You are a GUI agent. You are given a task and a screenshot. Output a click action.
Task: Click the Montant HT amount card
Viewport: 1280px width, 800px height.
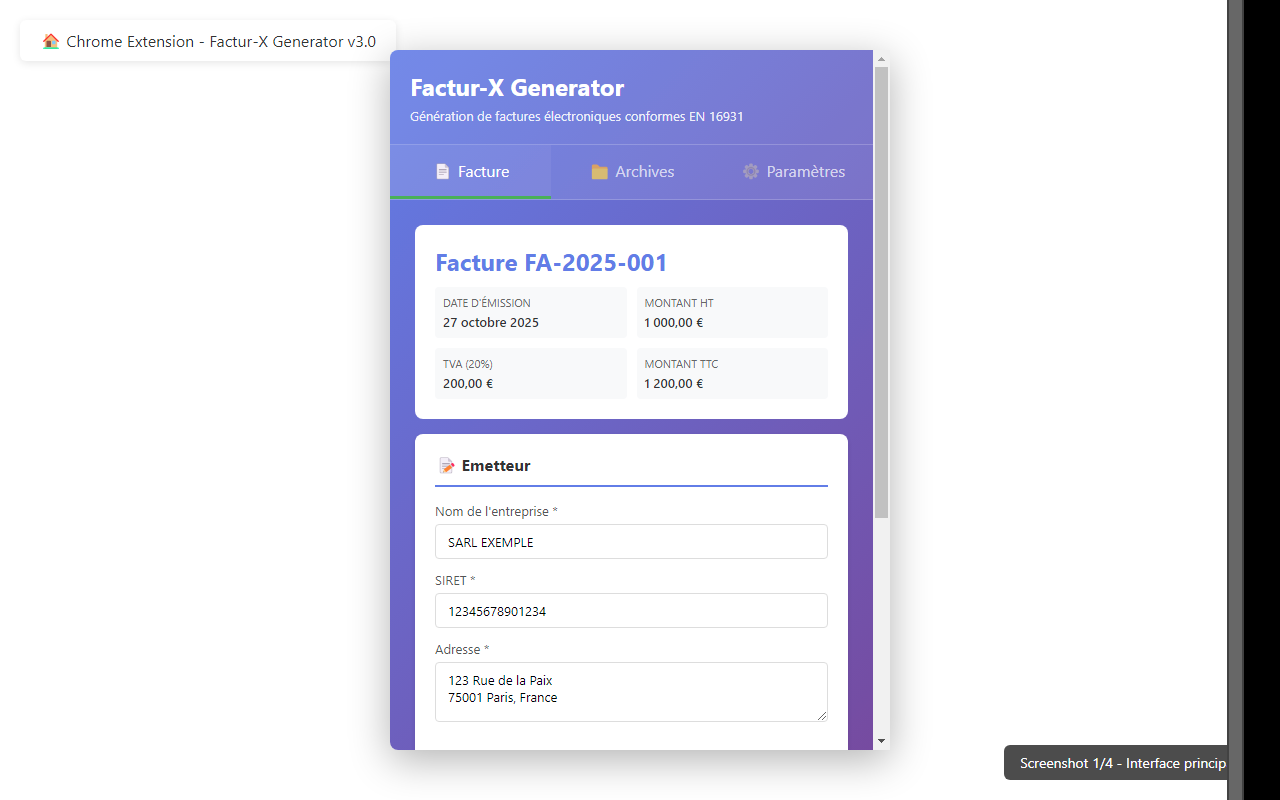[732, 313]
